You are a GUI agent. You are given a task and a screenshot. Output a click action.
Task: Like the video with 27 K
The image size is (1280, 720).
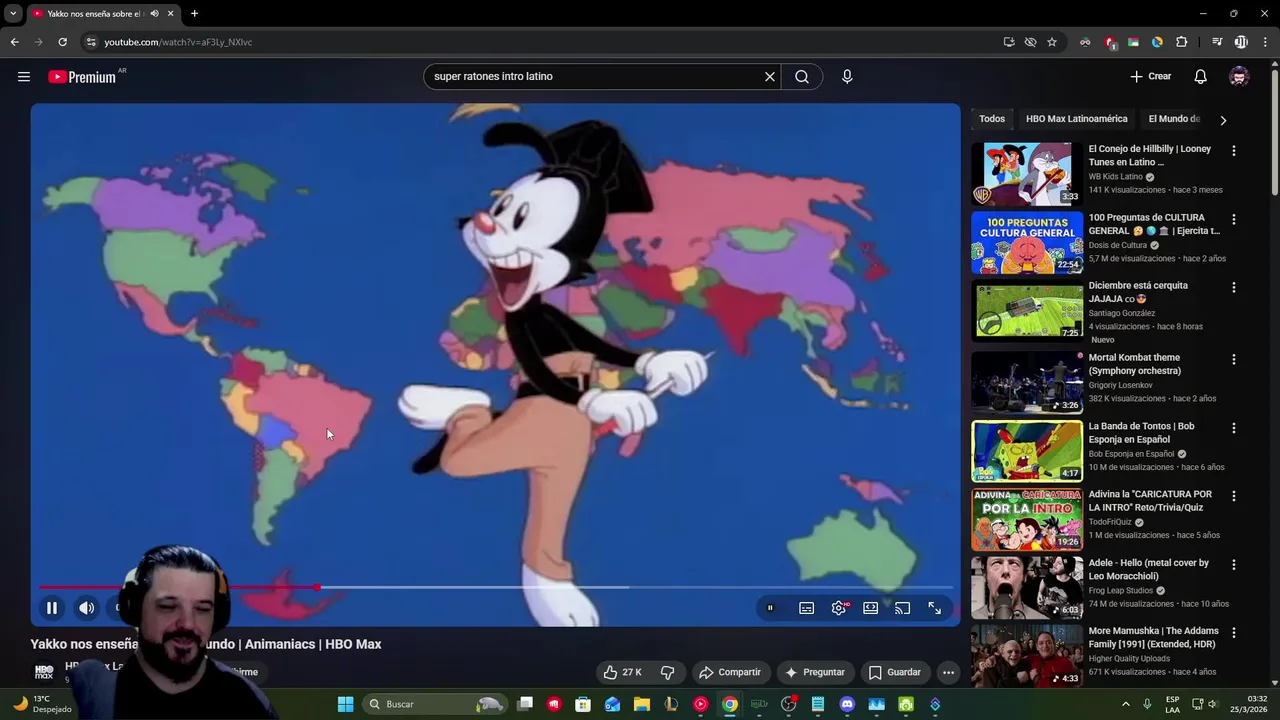(621, 672)
